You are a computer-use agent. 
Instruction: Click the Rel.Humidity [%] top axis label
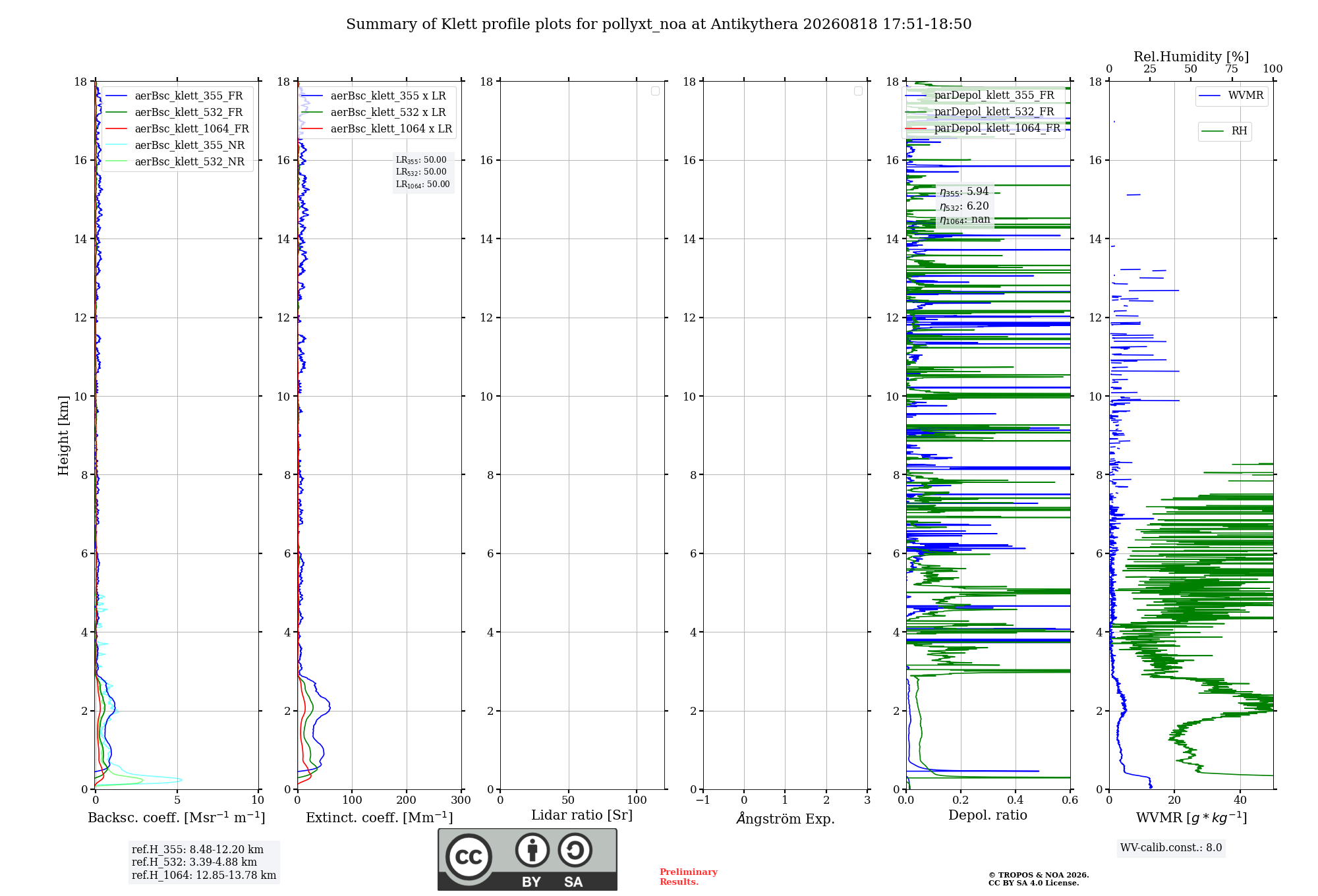(1191, 57)
